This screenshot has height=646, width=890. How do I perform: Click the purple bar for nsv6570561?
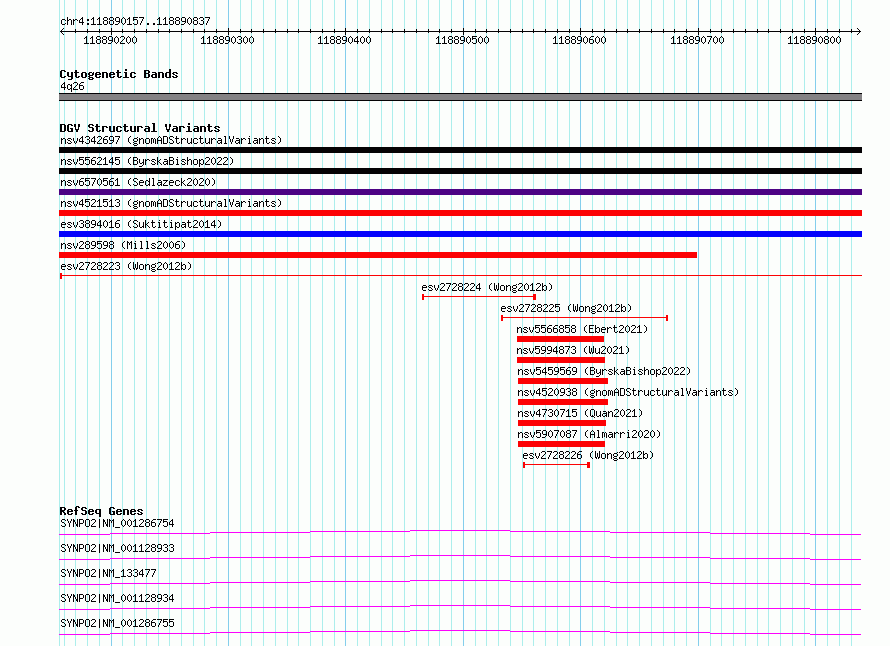click(x=460, y=192)
